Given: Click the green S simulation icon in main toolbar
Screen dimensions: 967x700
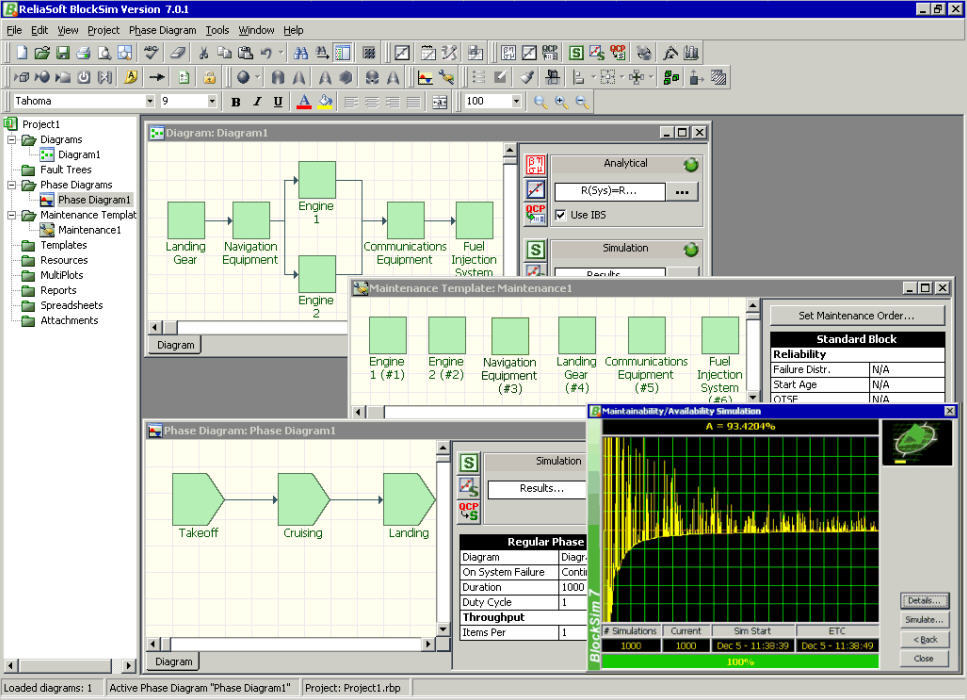Looking at the screenshot, I should (576, 53).
